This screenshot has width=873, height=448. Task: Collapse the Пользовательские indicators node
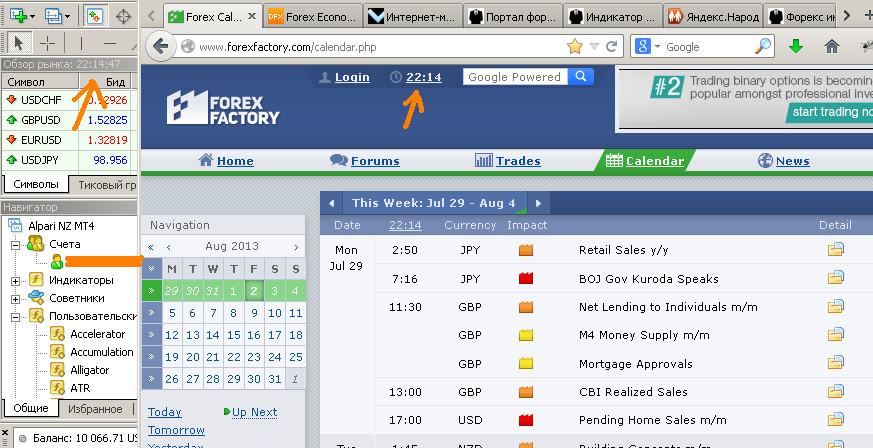(16, 317)
